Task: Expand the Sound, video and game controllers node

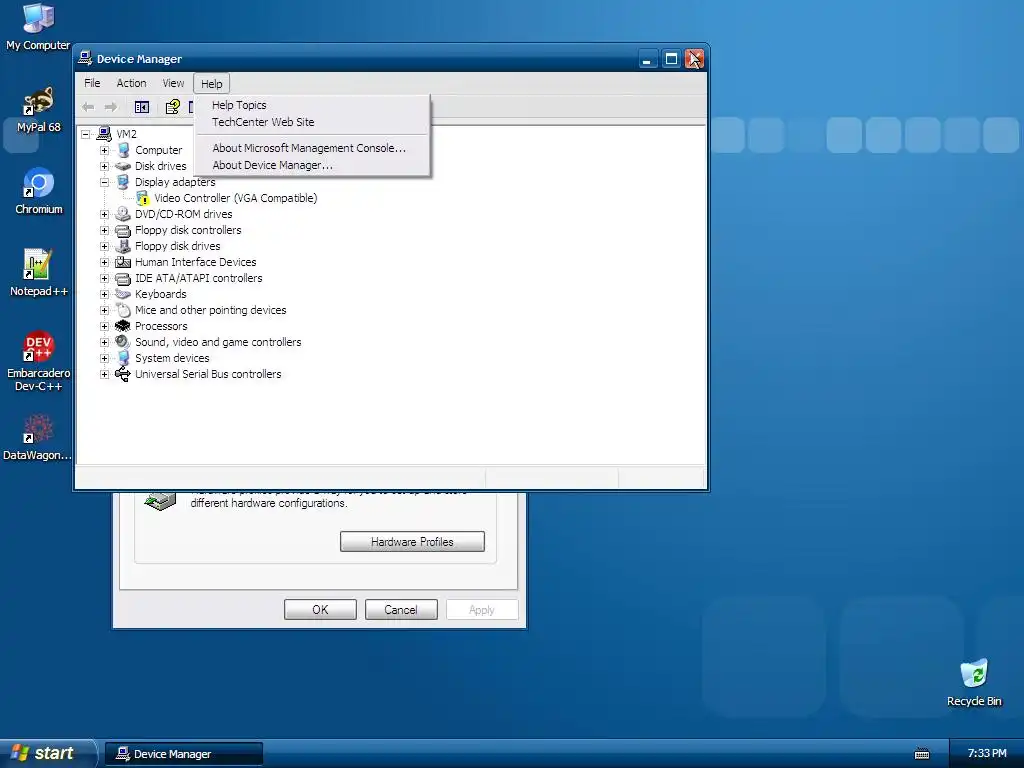Action: click(x=104, y=342)
